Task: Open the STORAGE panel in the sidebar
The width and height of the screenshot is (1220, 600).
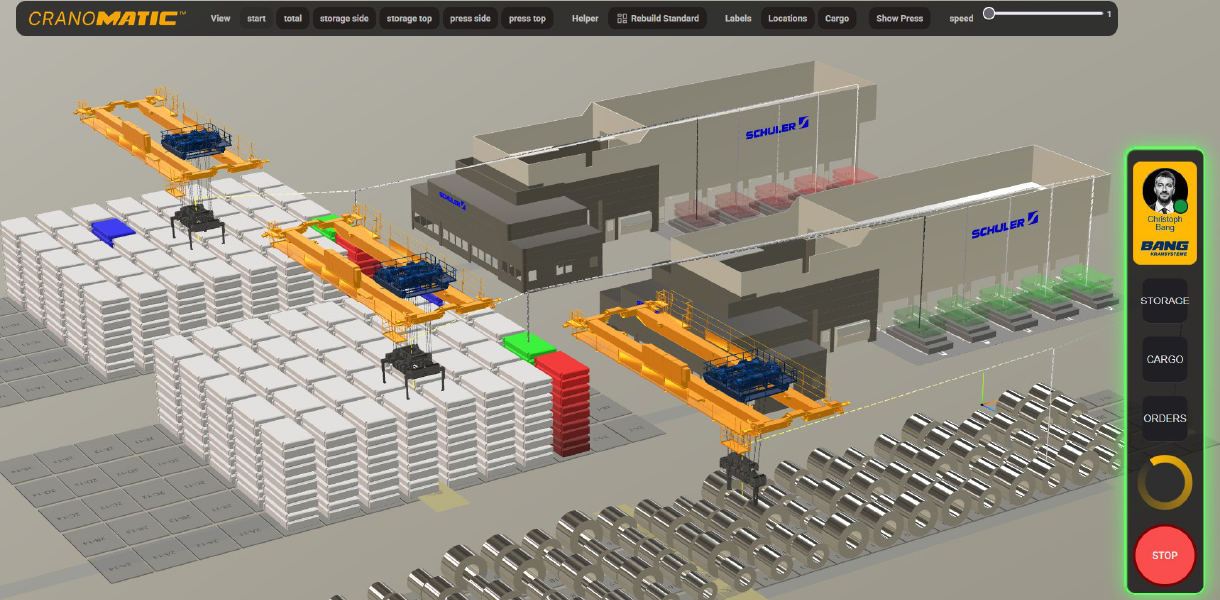Action: point(1165,300)
